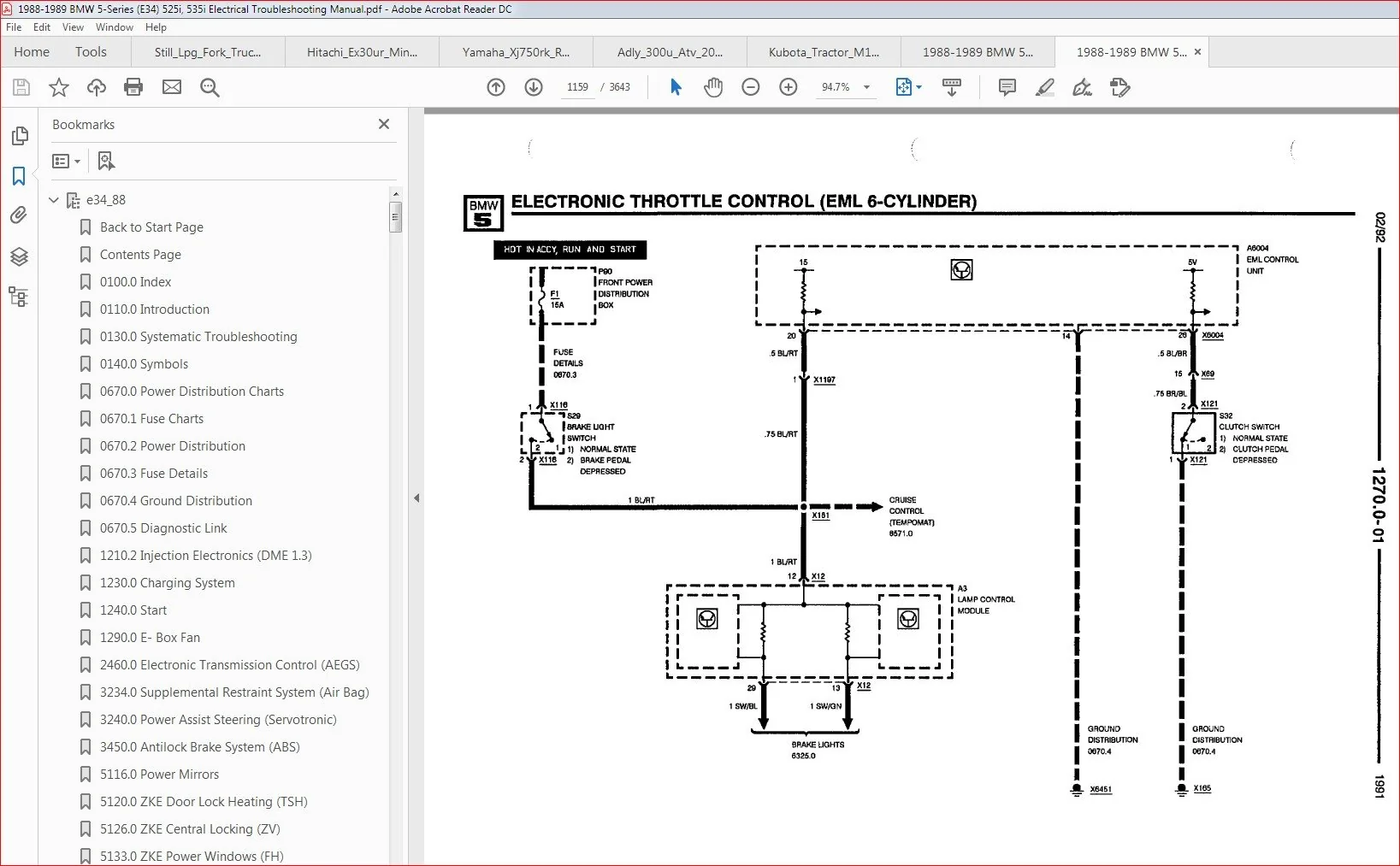Screen dimensions: 1400x866
Task: Choose the Selection arrow tool
Action: click(x=676, y=87)
